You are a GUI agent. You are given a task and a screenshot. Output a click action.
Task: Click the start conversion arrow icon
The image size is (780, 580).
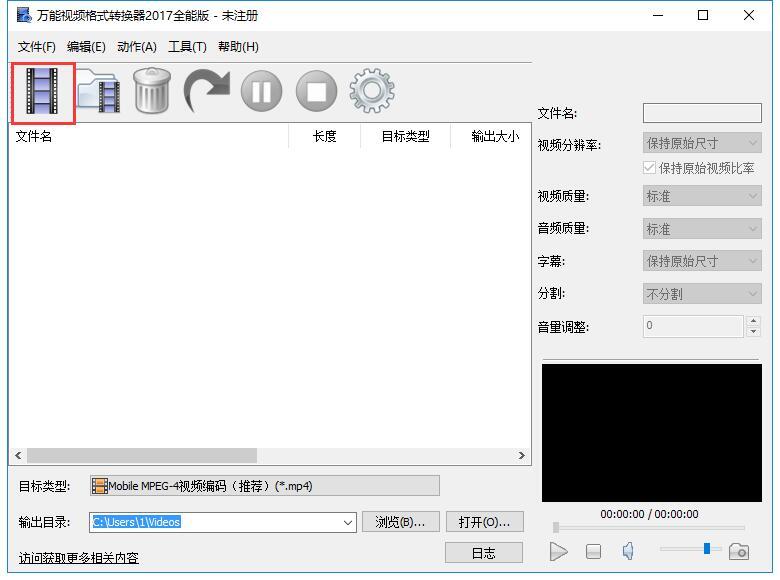click(x=207, y=91)
